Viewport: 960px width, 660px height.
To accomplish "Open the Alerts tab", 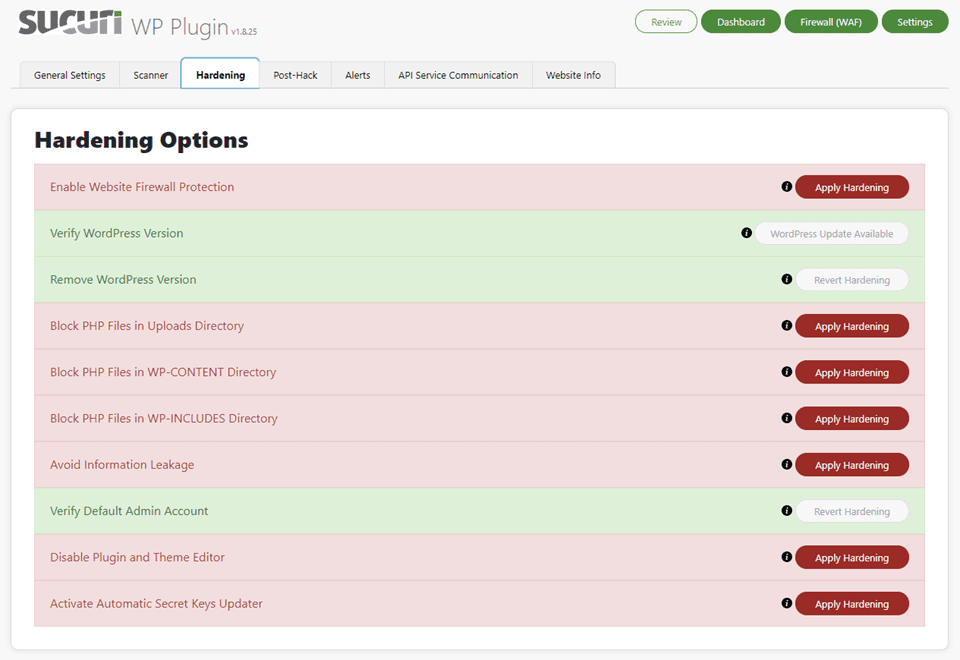I will click(357, 74).
